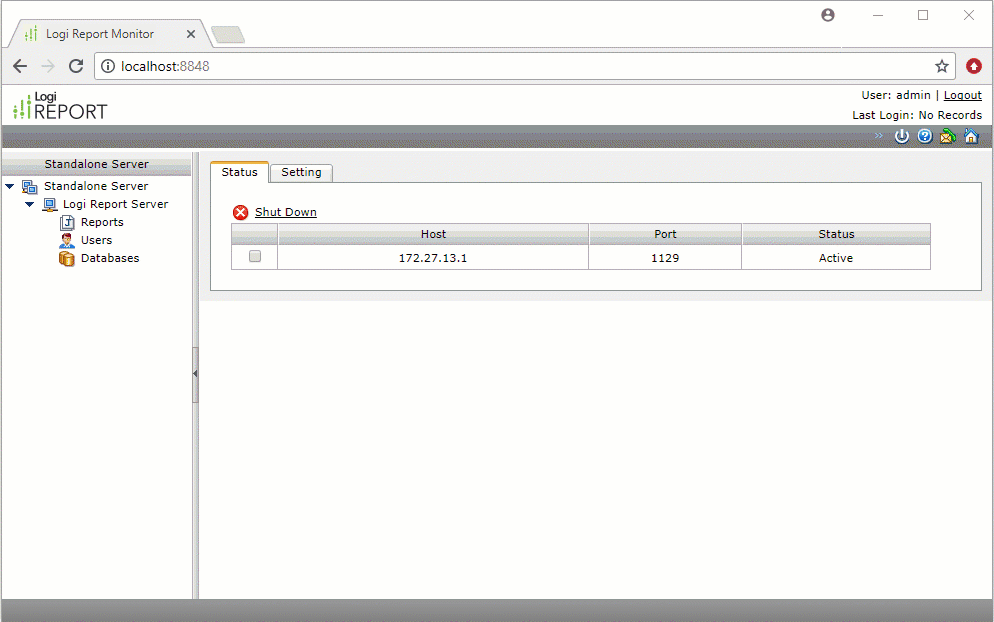The width and height of the screenshot is (994, 622).
Task: Click the Logout link
Action: 961,95
